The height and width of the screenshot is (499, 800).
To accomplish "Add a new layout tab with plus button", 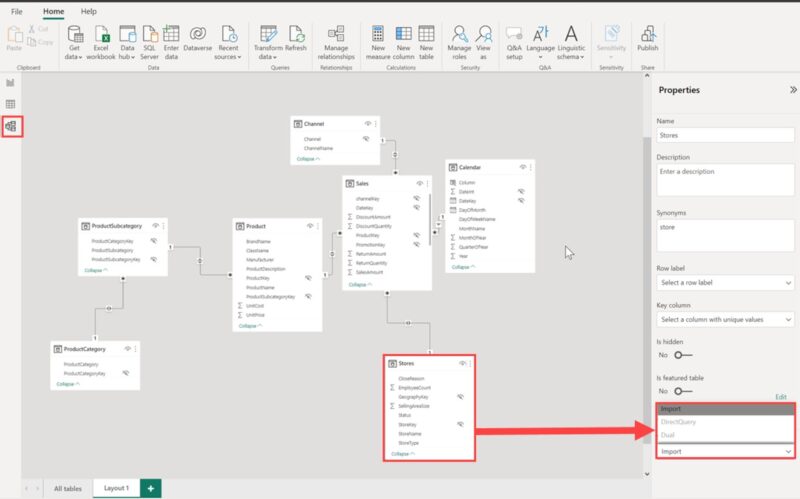I will pyautogui.click(x=151, y=487).
